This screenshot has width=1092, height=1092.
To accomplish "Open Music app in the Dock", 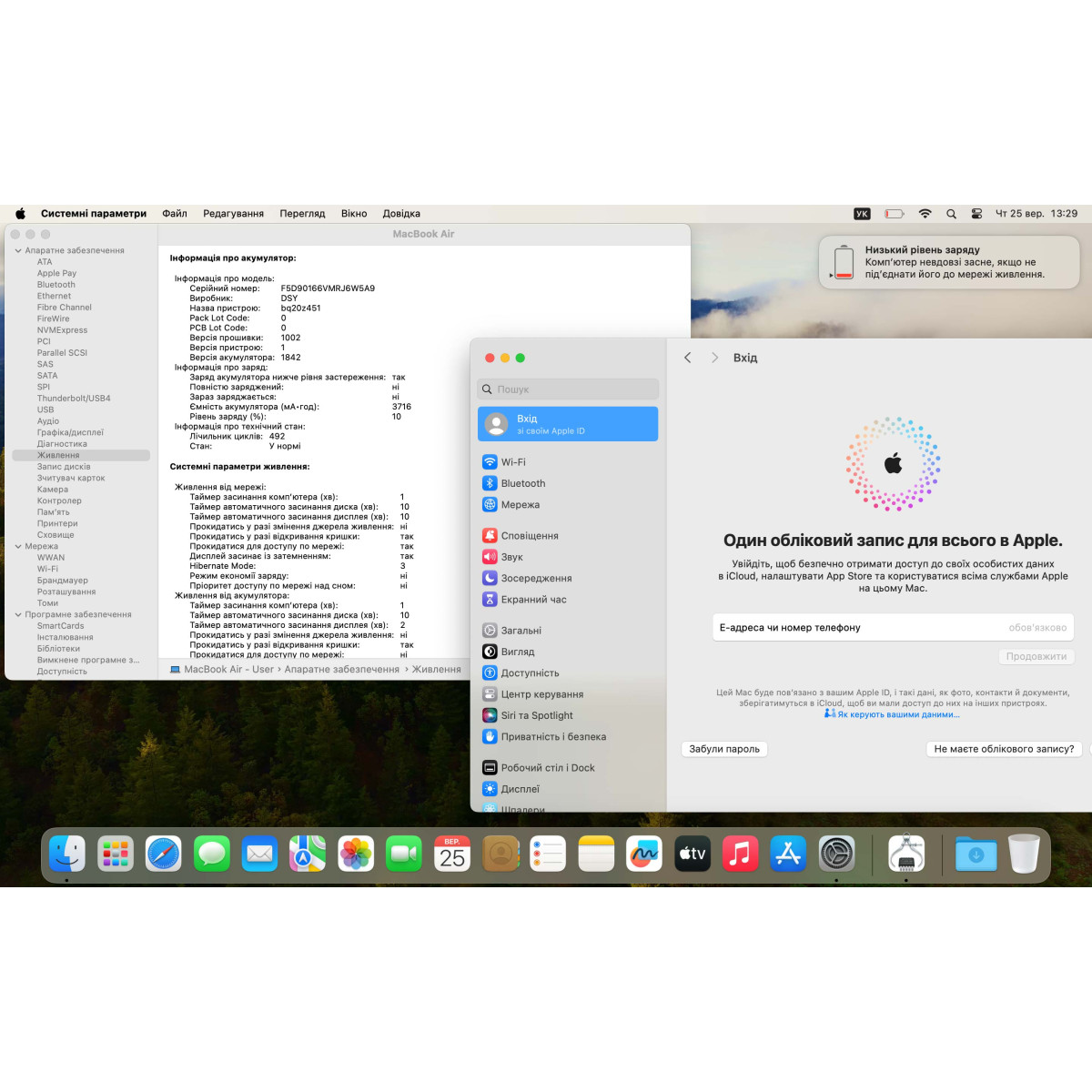I will 741,854.
